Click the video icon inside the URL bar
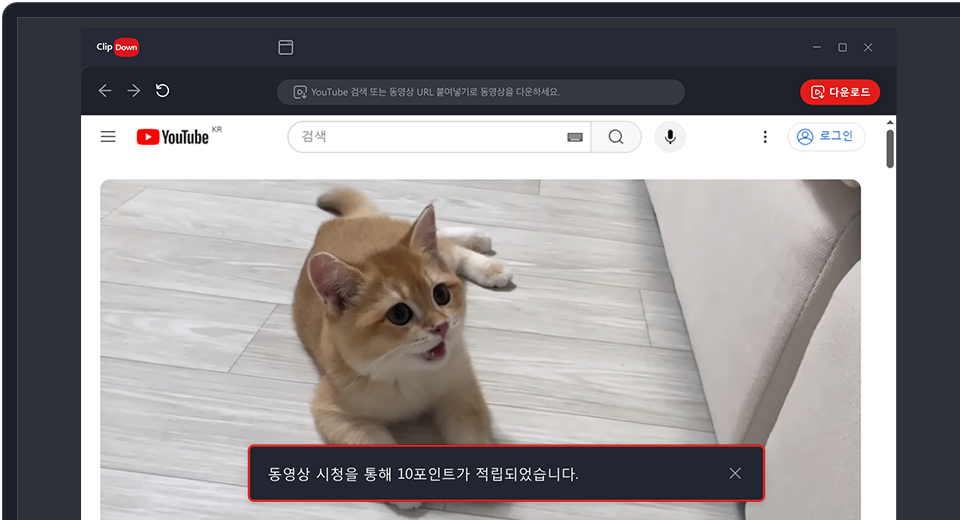 (x=299, y=92)
